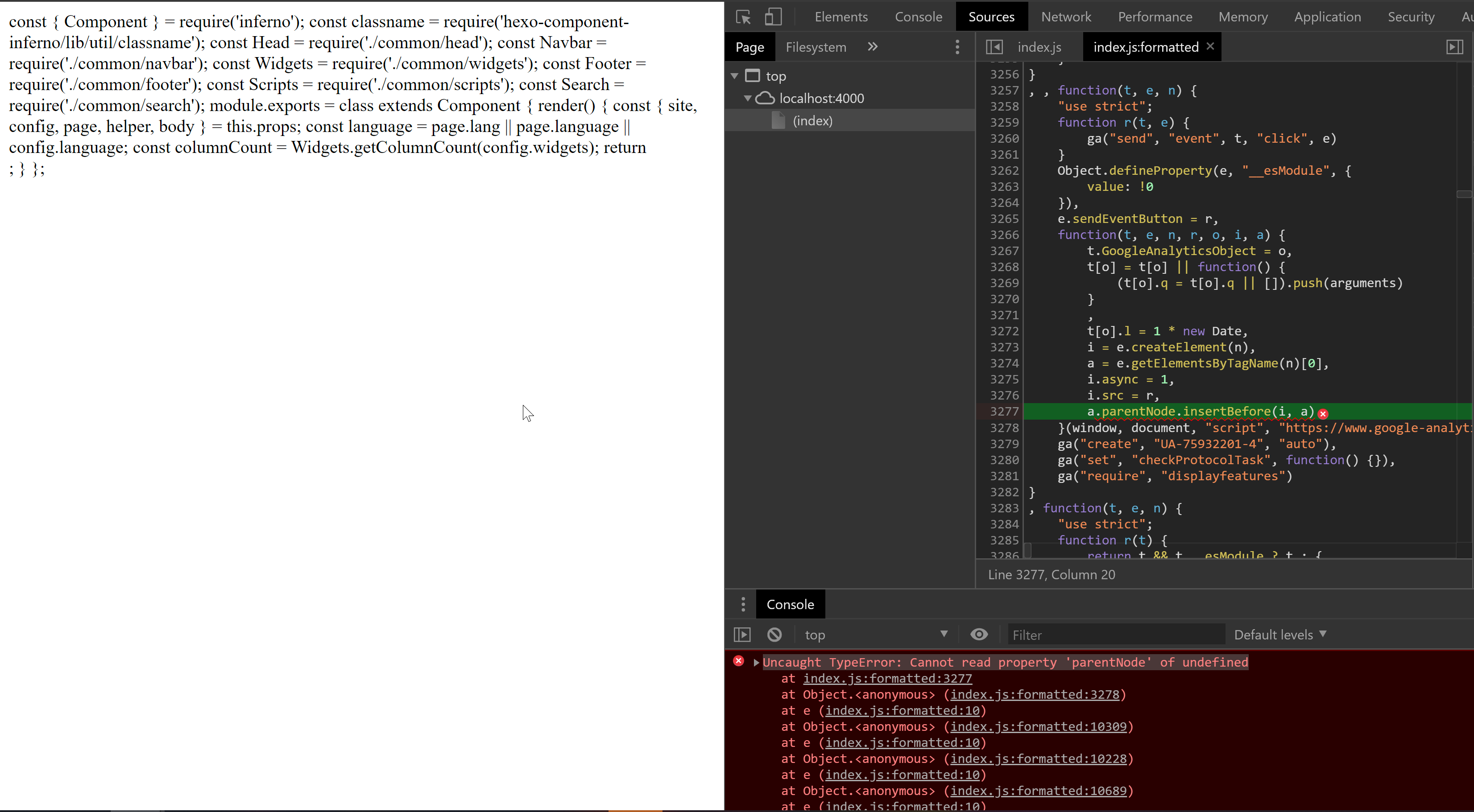Screen dimensions: 1474x812
Task: Toggle the breakpoint on line 3277
Action: (1004, 411)
